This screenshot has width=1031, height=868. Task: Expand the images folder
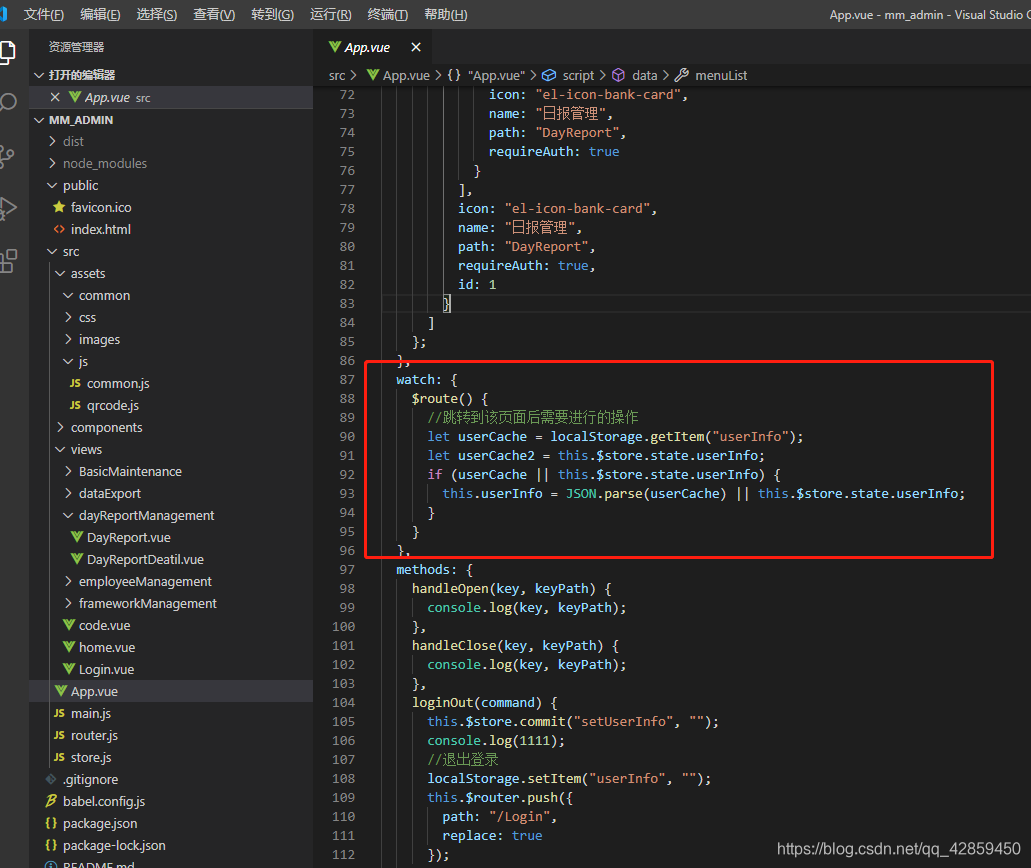(68, 339)
